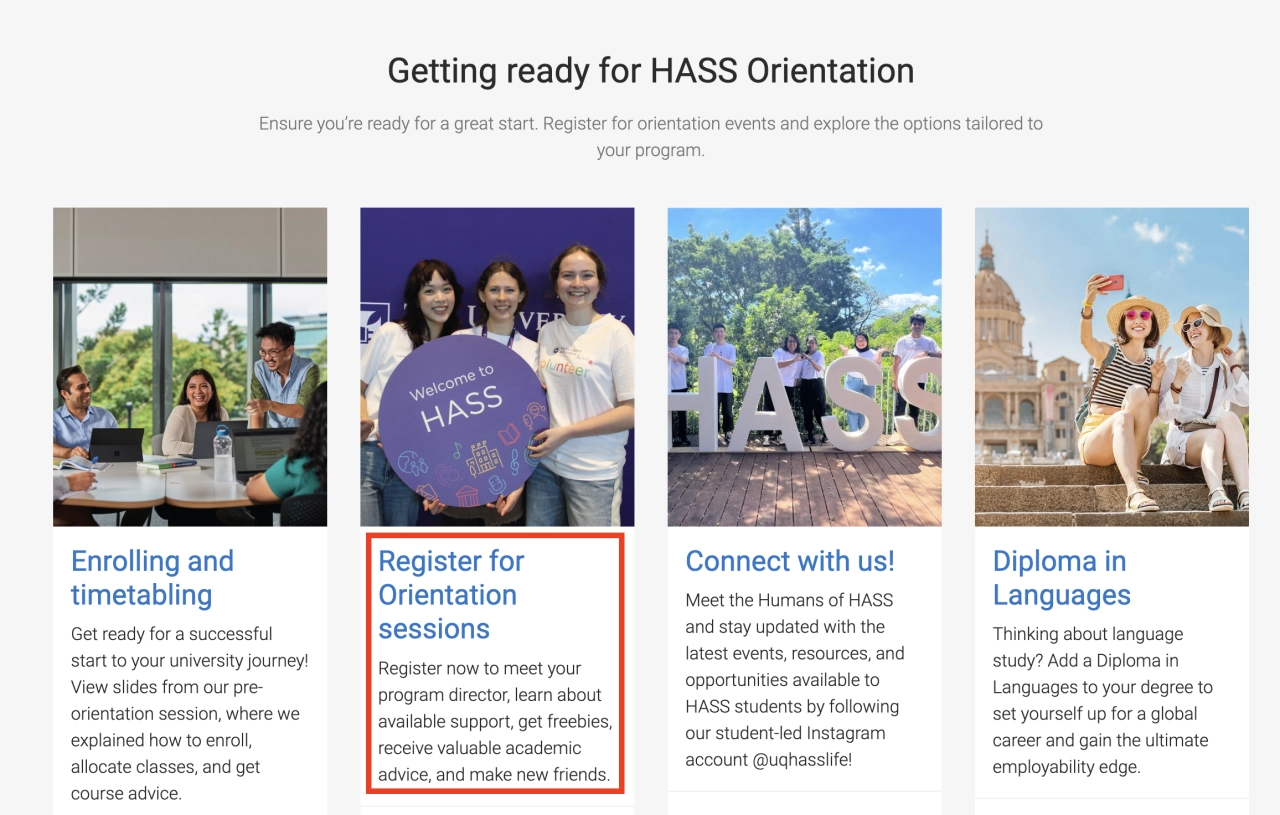
Task: Click the two travellers selfie photo
Action: pyautogui.click(x=1112, y=367)
